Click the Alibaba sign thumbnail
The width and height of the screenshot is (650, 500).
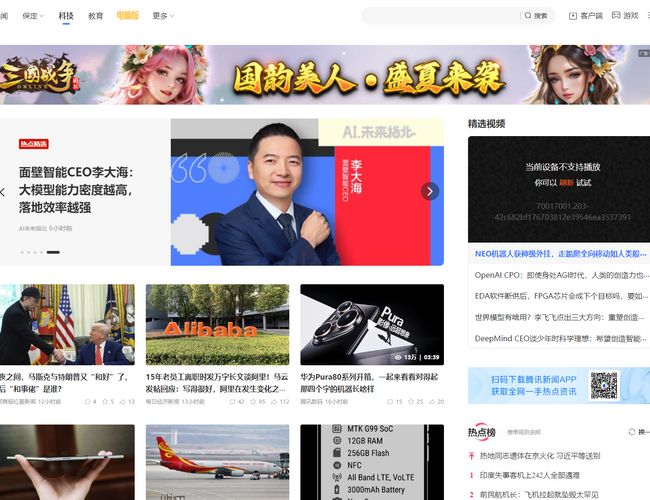217,325
